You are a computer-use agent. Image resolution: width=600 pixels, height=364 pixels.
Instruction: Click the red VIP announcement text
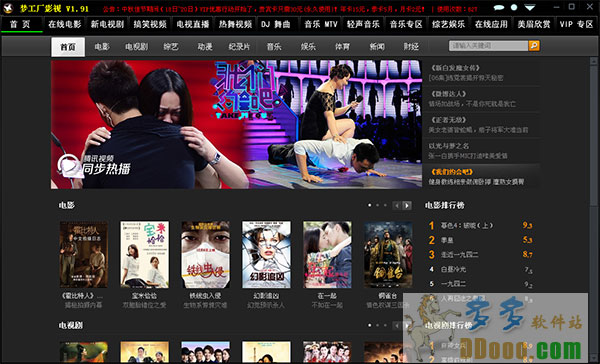click(290, 8)
